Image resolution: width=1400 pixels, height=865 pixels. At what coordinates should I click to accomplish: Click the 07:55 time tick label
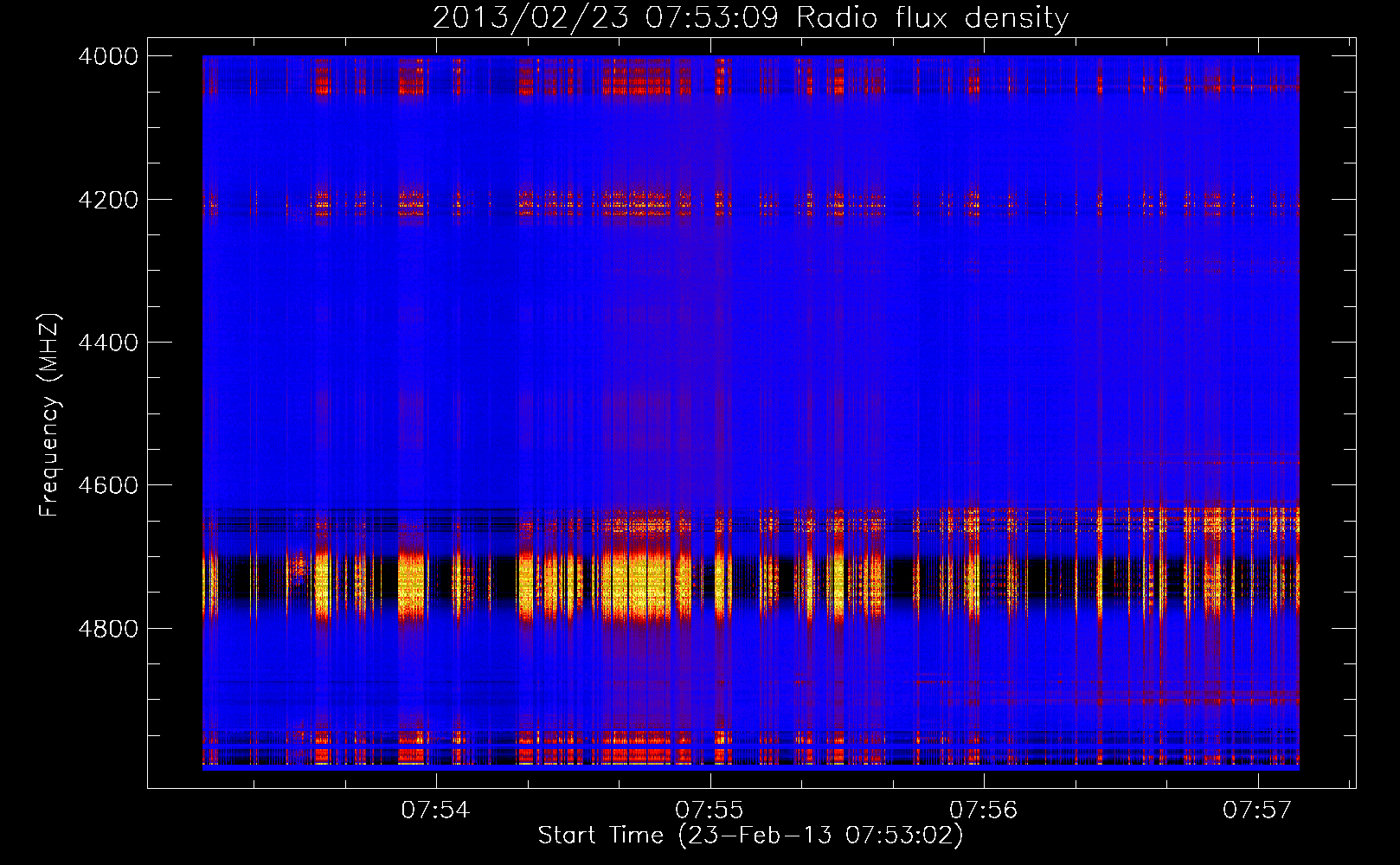(710, 811)
